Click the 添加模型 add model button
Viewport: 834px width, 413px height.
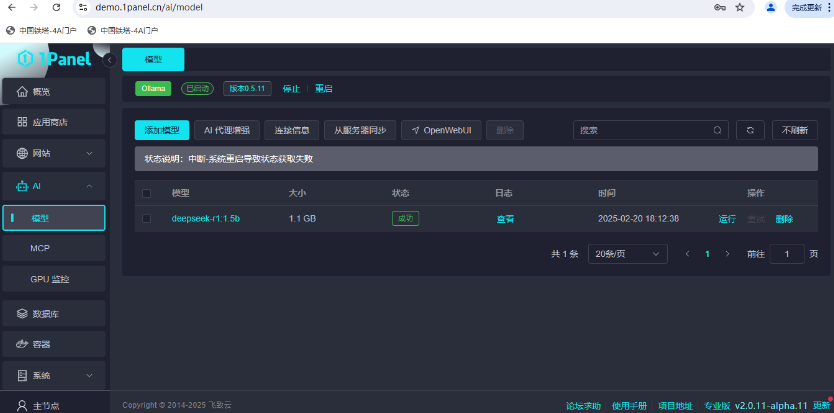(x=162, y=130)
